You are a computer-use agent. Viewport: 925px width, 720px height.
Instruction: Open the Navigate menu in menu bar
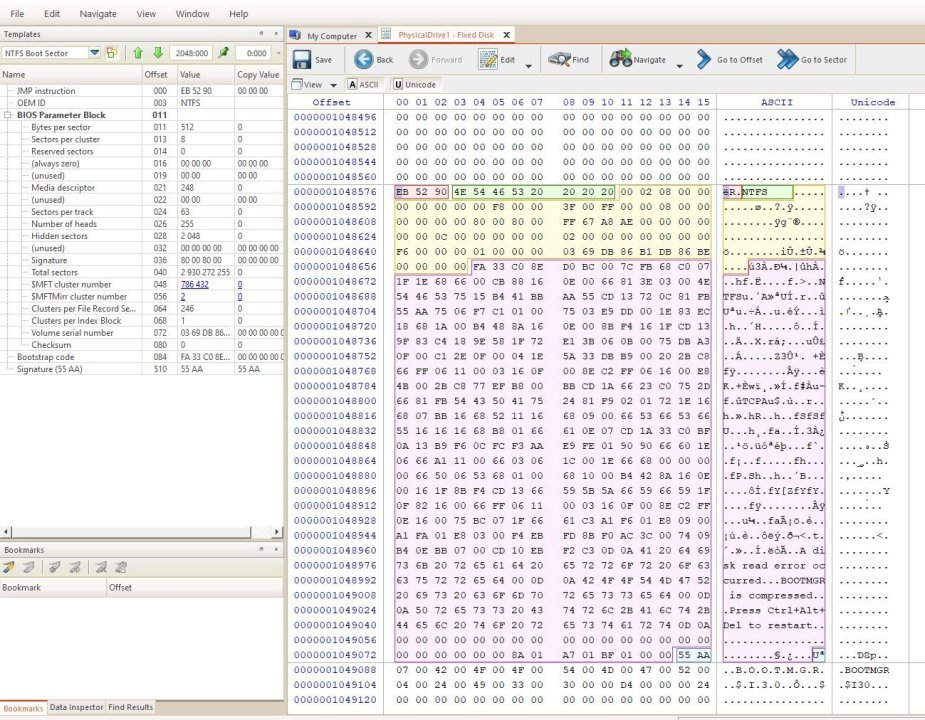(97, 14)
